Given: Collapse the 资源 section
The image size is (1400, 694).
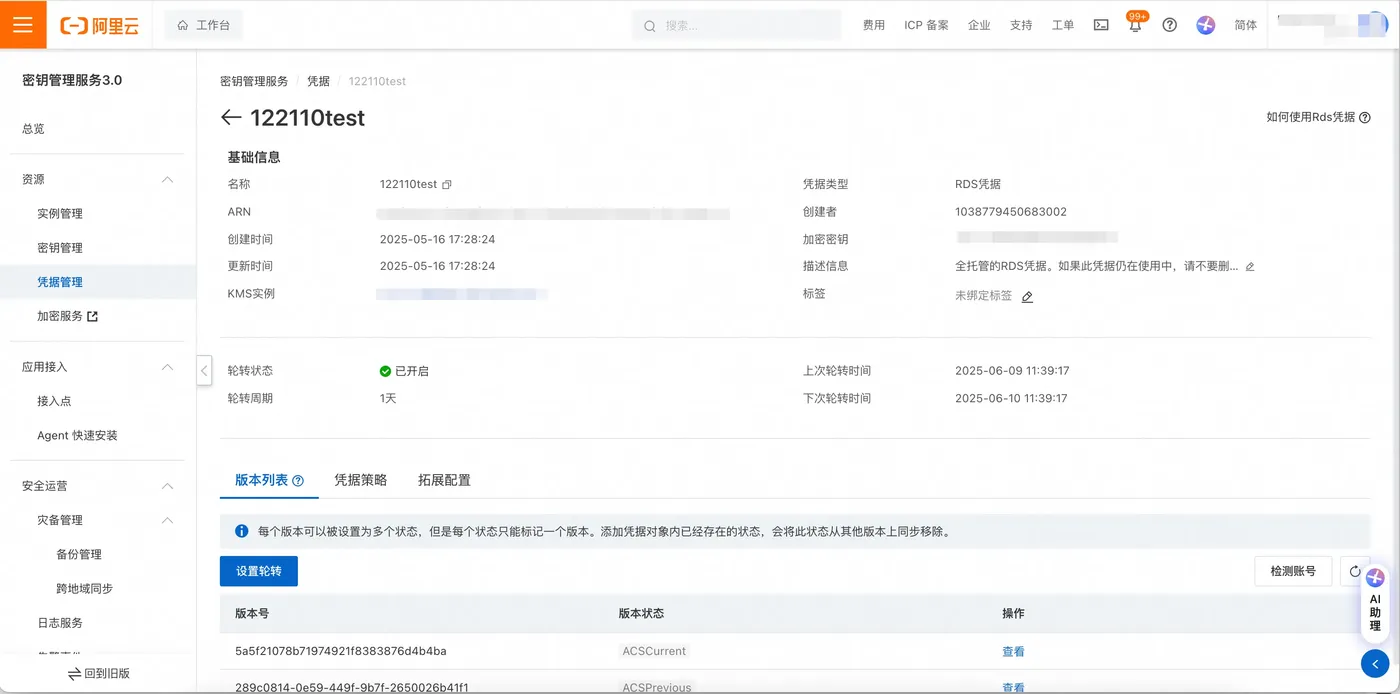Looking at the screenshot, I should [167, 180].
